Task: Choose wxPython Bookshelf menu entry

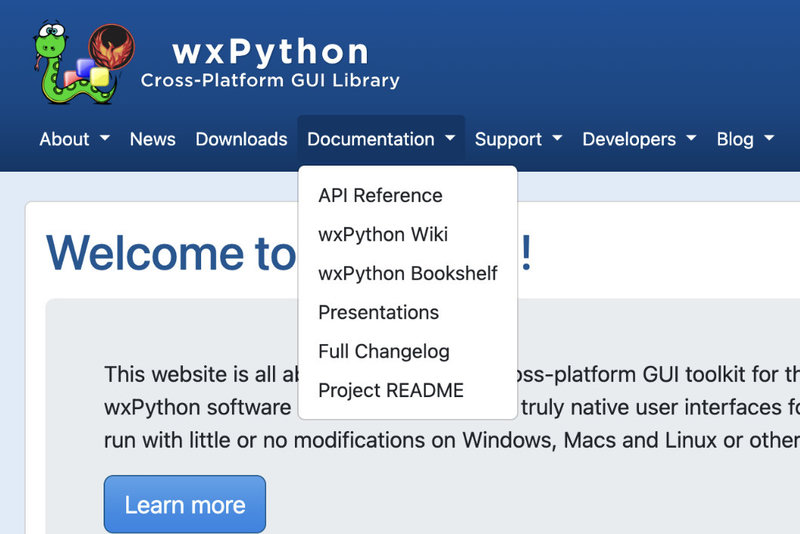Action: (408, 273)
